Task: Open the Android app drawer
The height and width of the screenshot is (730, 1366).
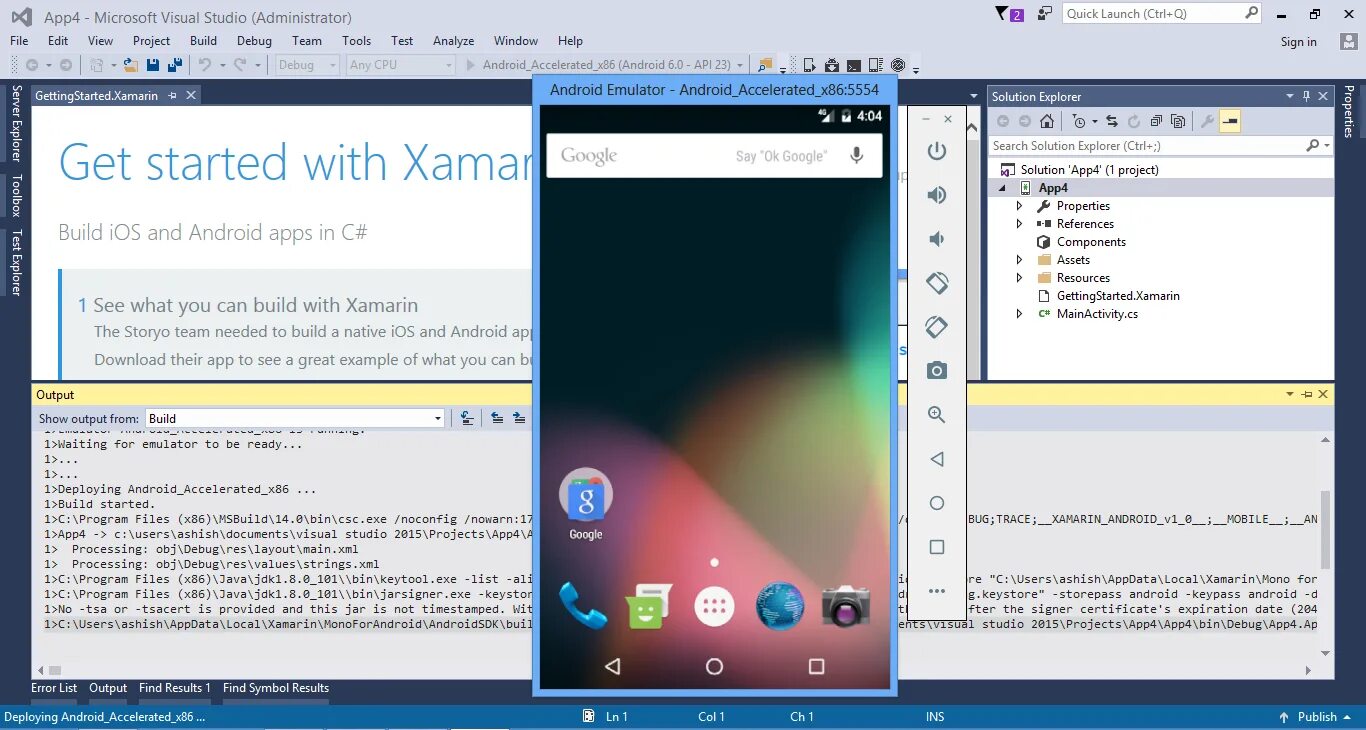Action: coord(714,606)
